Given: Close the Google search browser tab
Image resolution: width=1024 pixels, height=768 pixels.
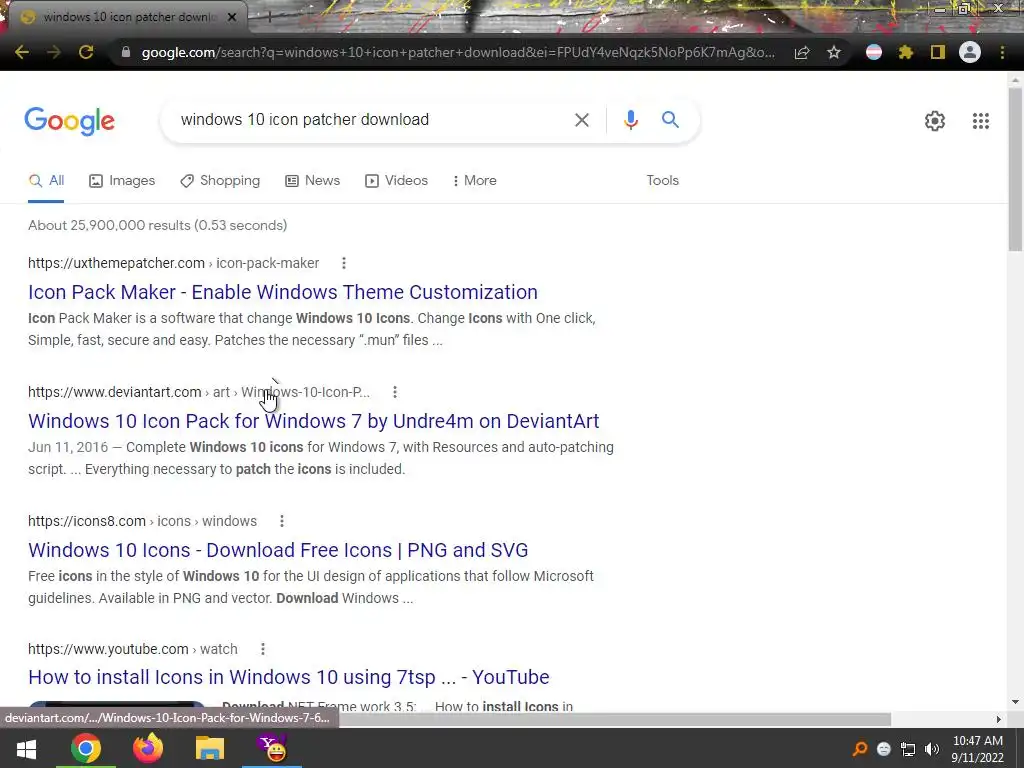Looking at the screenshot, I should [232, 17].
